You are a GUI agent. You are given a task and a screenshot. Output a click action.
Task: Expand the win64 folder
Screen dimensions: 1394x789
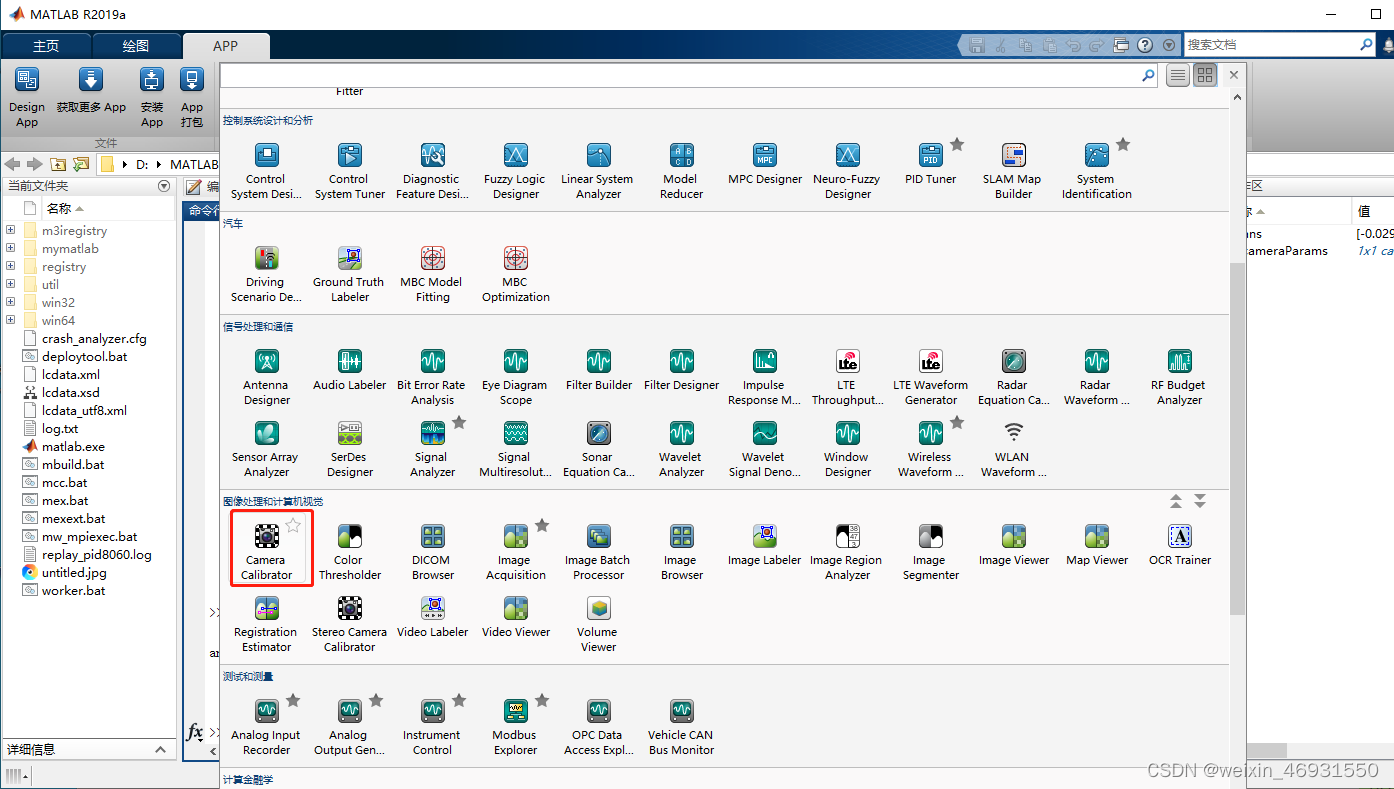coord(11,321)
